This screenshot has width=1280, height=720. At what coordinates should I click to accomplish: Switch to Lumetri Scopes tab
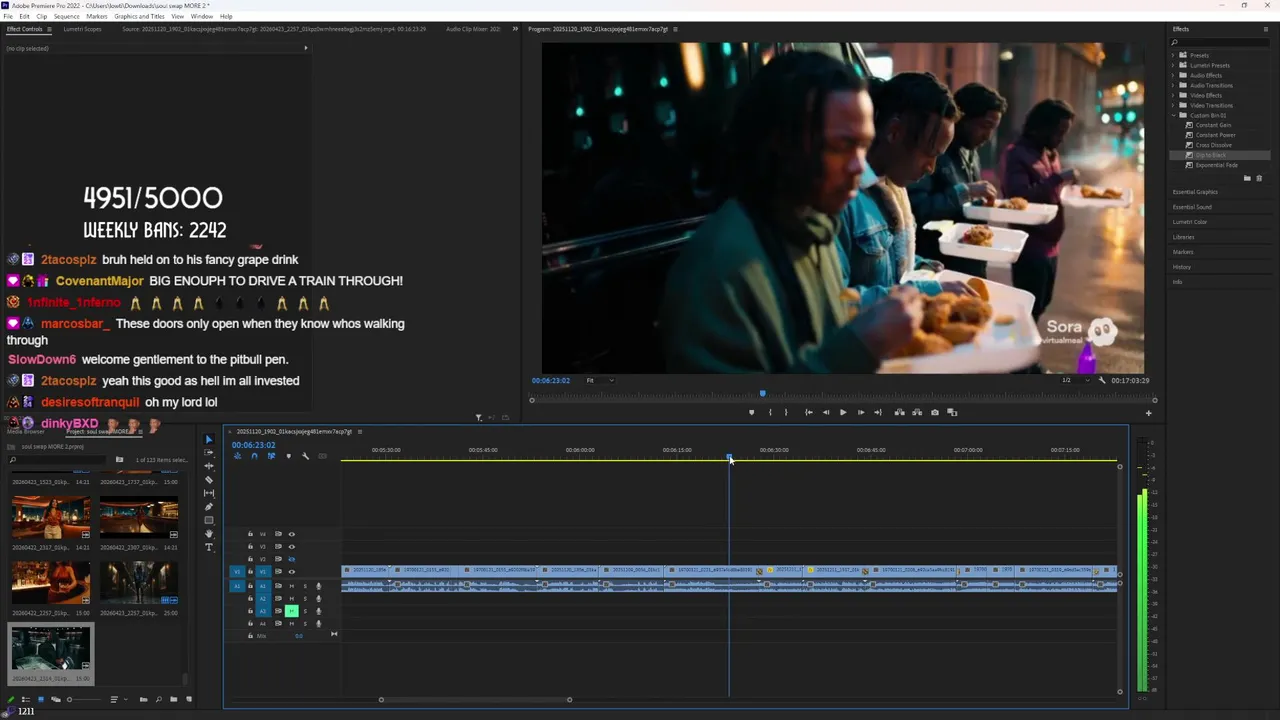click(82, 29)
